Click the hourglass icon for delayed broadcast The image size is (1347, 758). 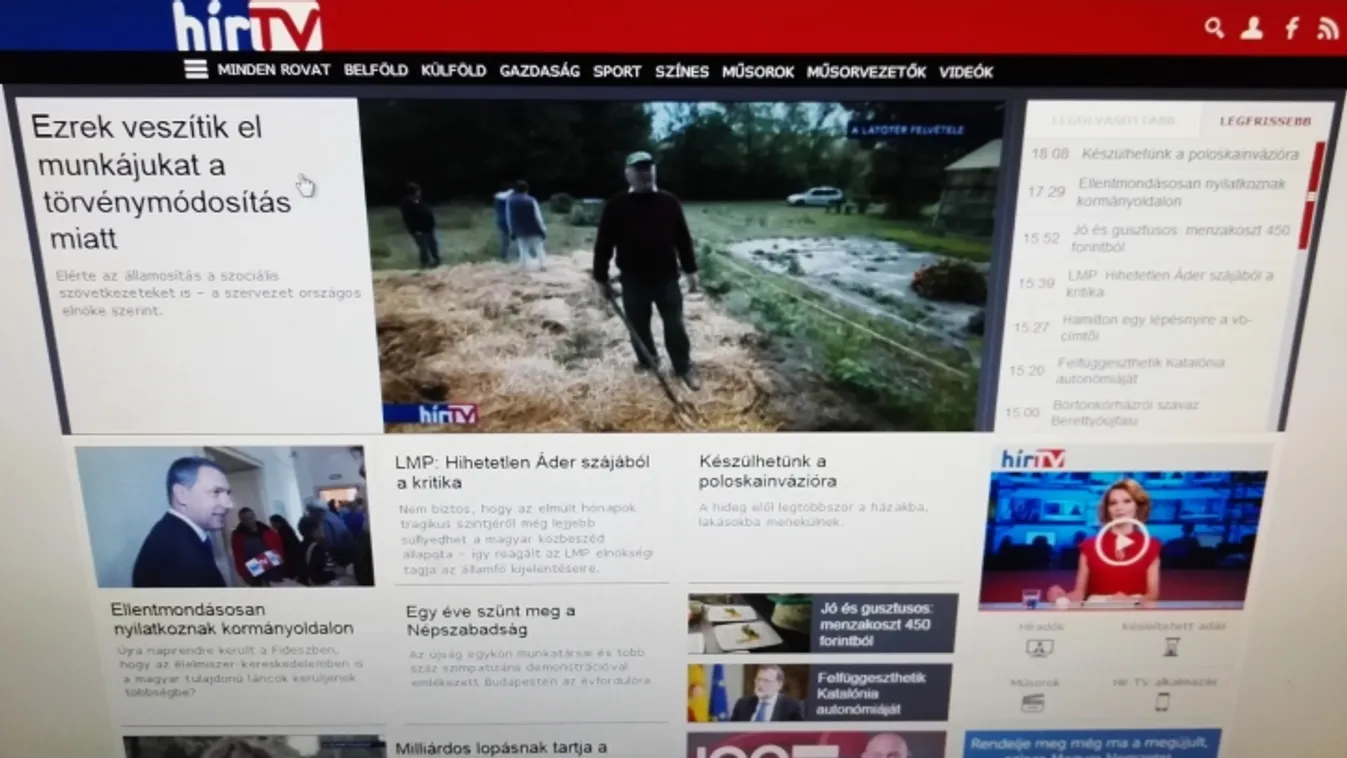click(1171, 646)
